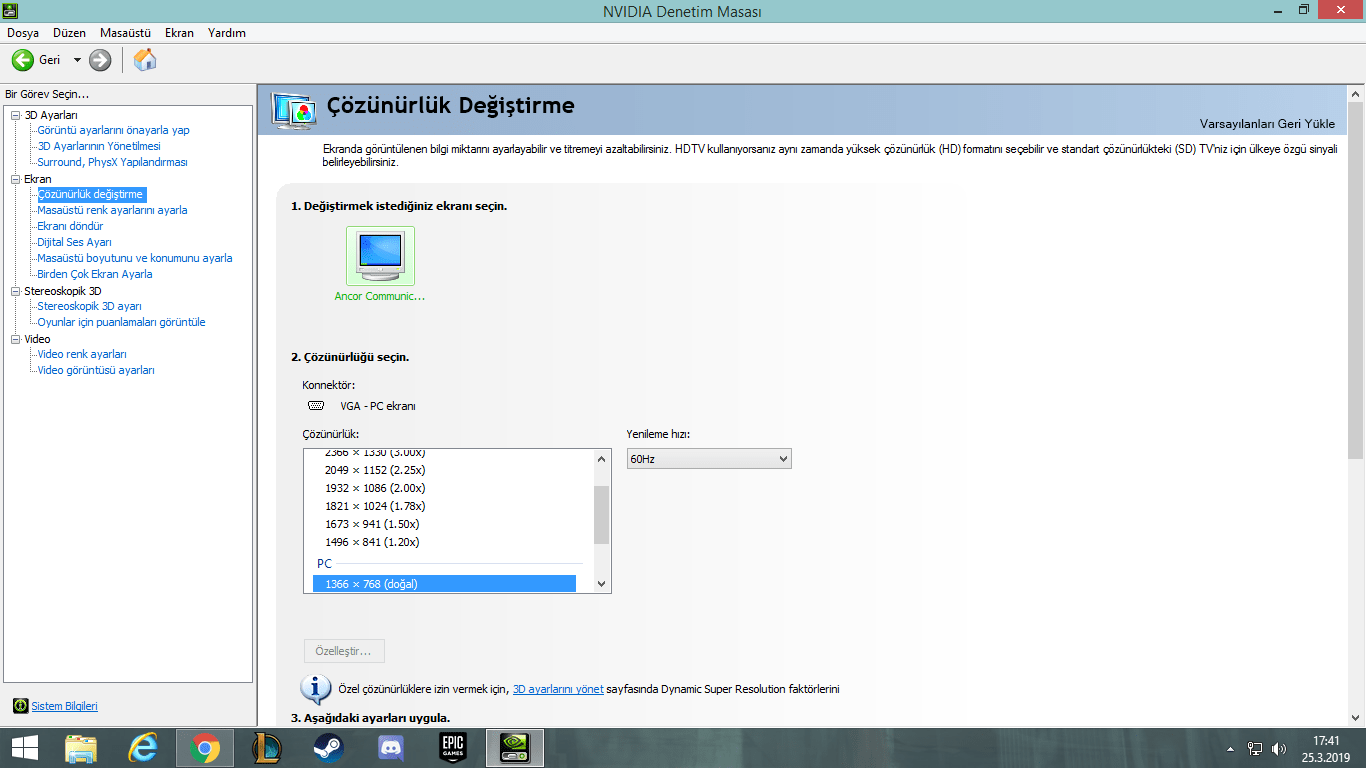Click Varsayılanları Geri Yükle link

1267,124
